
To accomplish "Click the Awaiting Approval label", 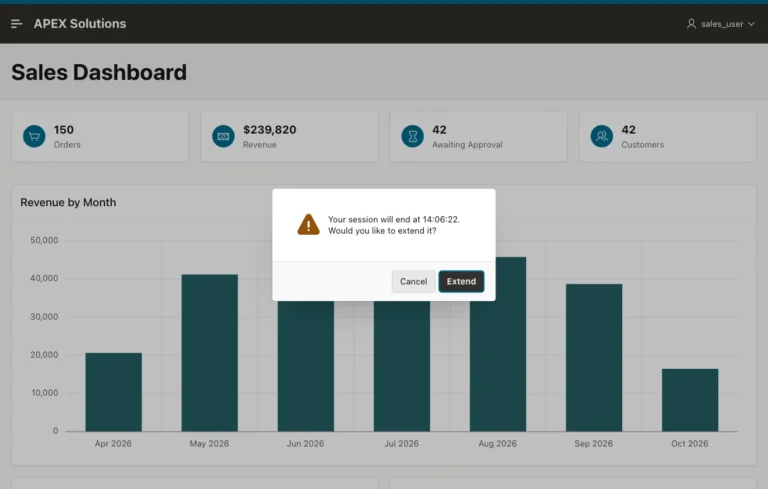I will (467, 145).
